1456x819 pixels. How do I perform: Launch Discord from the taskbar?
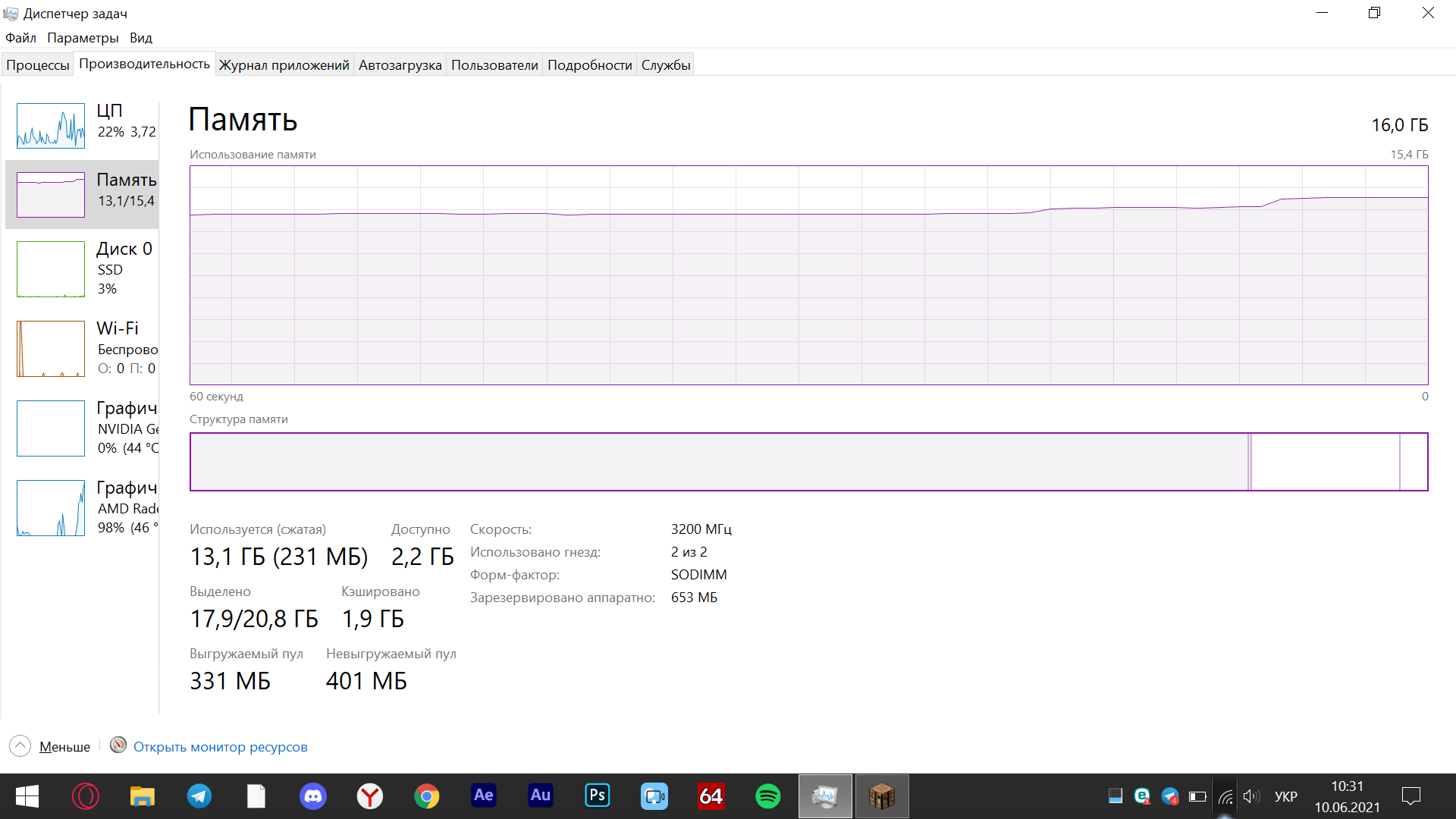(313, 796)
